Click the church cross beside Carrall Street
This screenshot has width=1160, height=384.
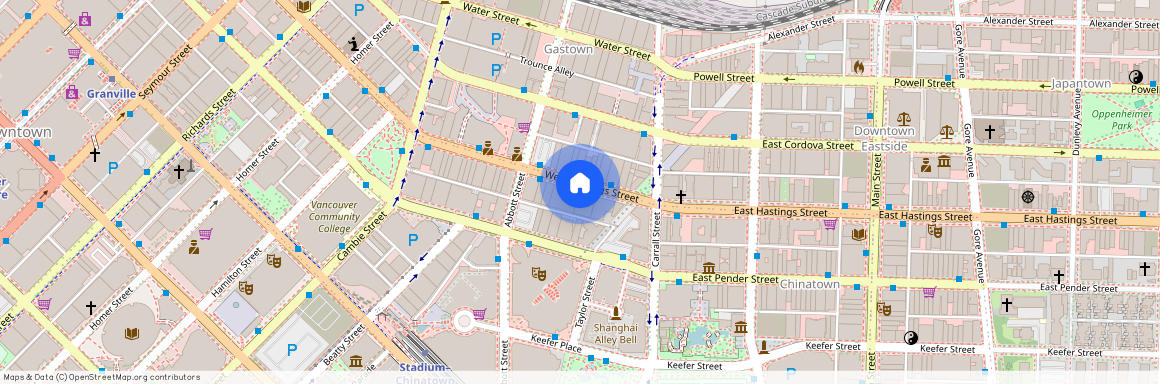pyautogui.click(x=681, y=196)
